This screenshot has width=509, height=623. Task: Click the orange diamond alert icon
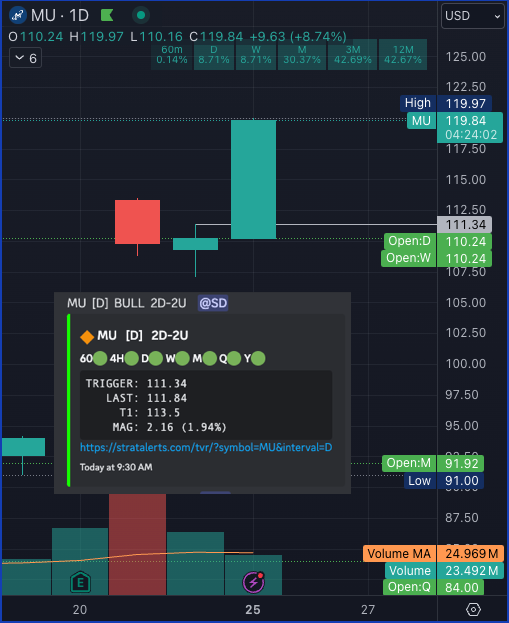click(x=87, y=337)
